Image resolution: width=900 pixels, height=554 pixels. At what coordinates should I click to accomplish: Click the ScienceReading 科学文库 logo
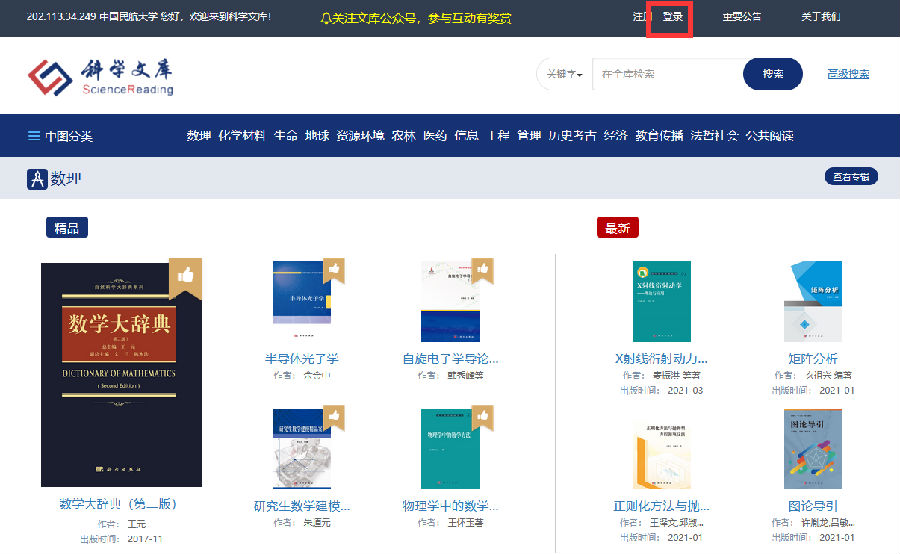[x=100, y=76]
